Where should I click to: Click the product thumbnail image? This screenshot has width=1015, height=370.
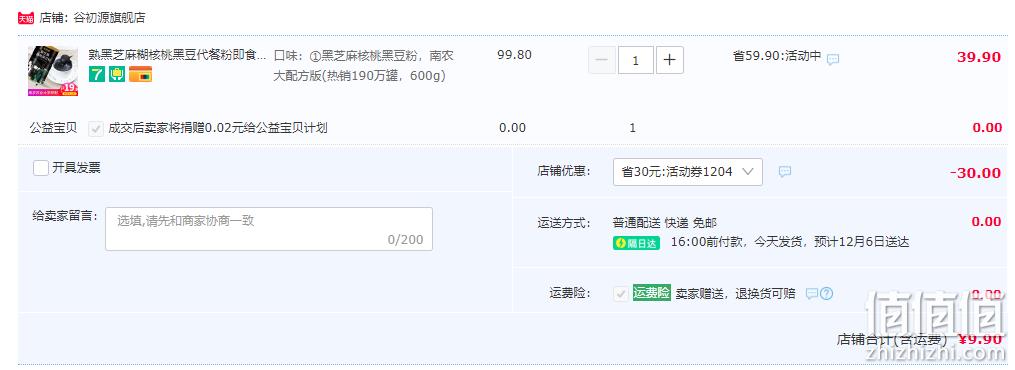53,71
